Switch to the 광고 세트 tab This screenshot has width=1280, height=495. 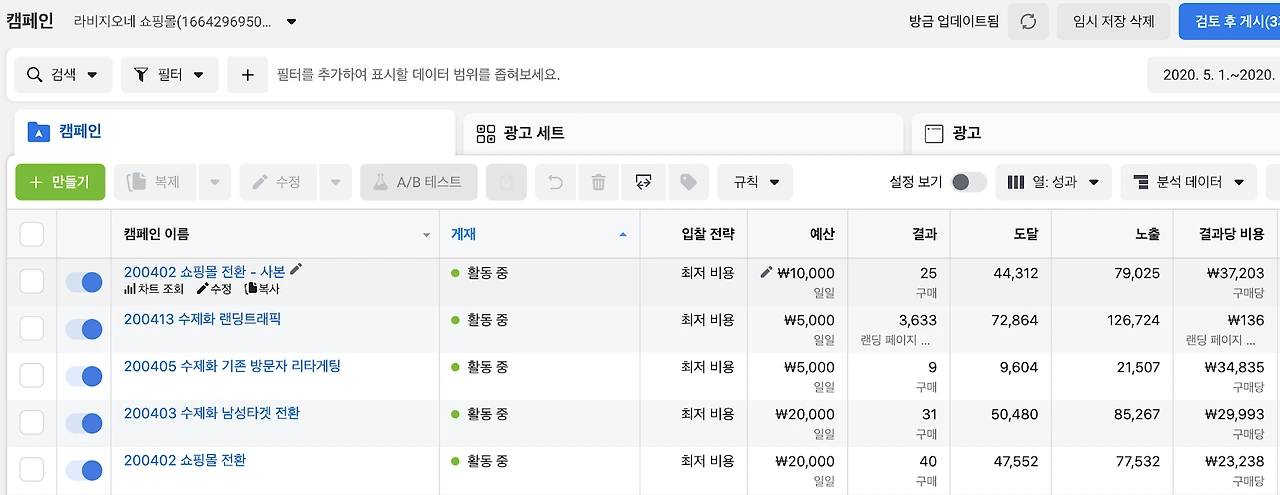[683, 133]
